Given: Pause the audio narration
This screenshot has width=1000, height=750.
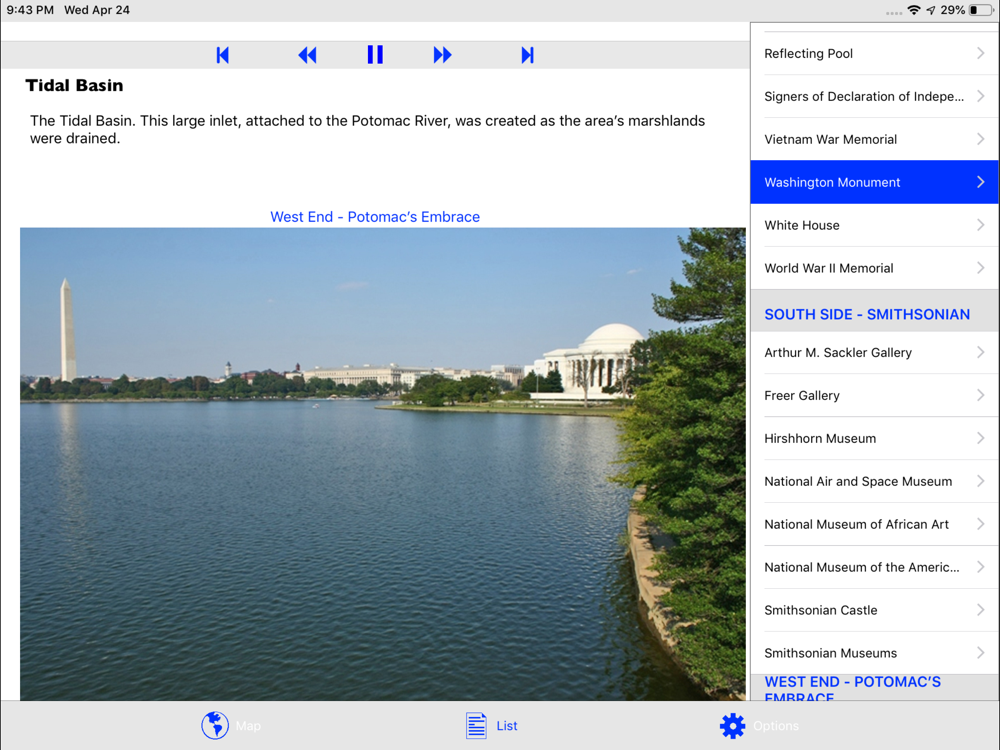Looking at the screenshot, I should (376, 55).
